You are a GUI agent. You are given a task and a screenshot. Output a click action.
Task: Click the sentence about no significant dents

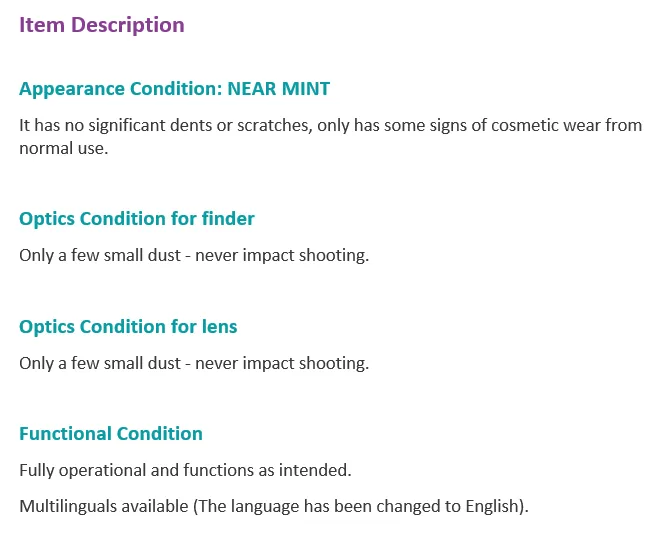click(331, 137)
